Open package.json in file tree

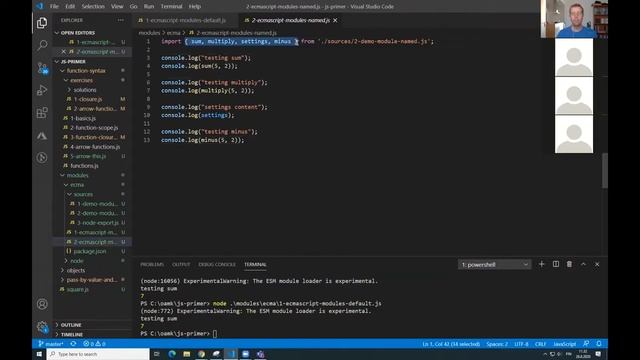click(90, 251)
